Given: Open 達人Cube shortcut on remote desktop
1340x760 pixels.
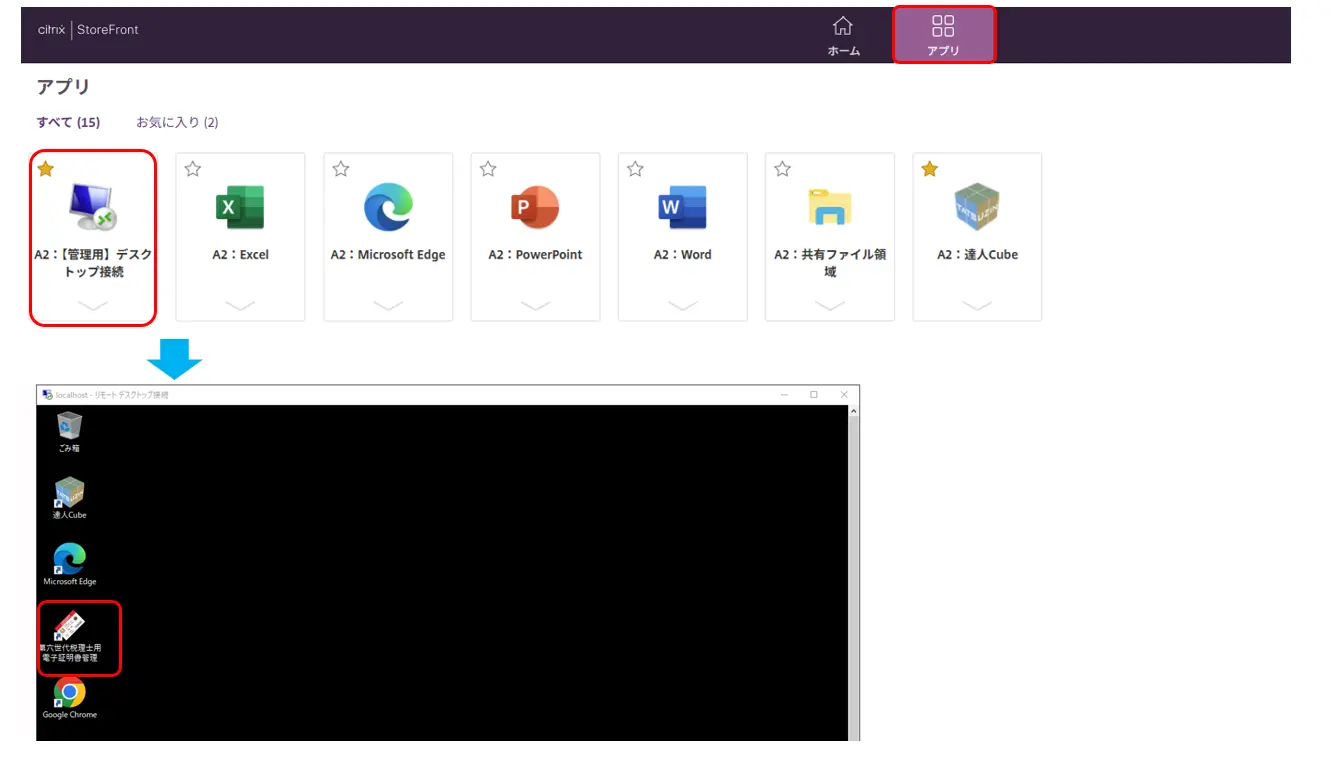Looking at the screenshot, I should (69, 498).
